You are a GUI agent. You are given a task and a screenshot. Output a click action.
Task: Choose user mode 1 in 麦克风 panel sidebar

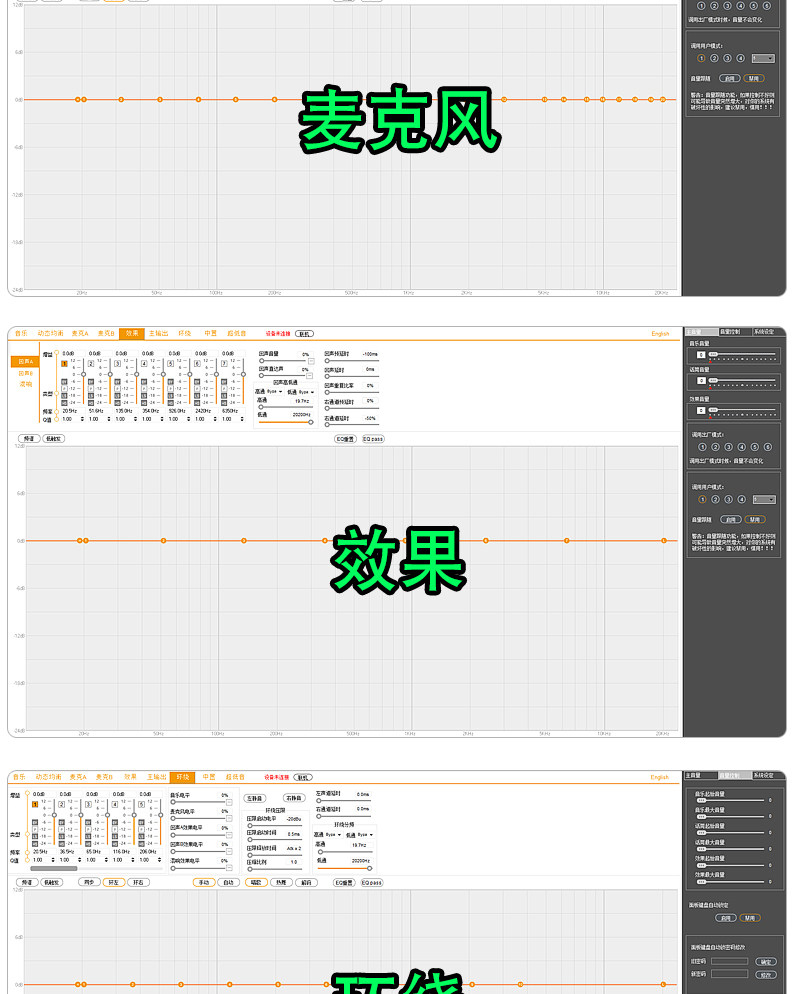[701, 58]
